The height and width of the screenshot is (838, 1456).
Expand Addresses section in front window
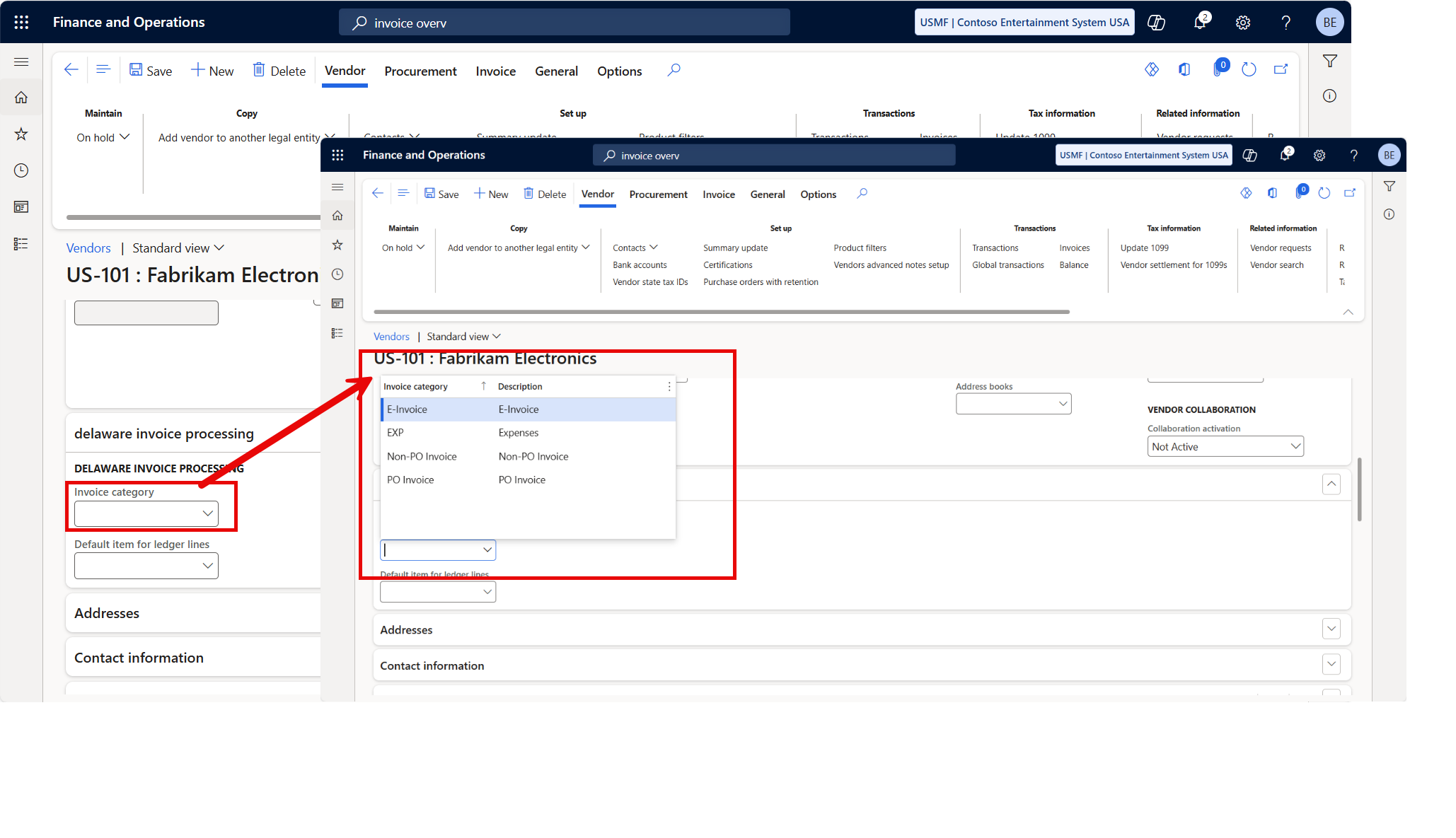tap(1331, 629)
